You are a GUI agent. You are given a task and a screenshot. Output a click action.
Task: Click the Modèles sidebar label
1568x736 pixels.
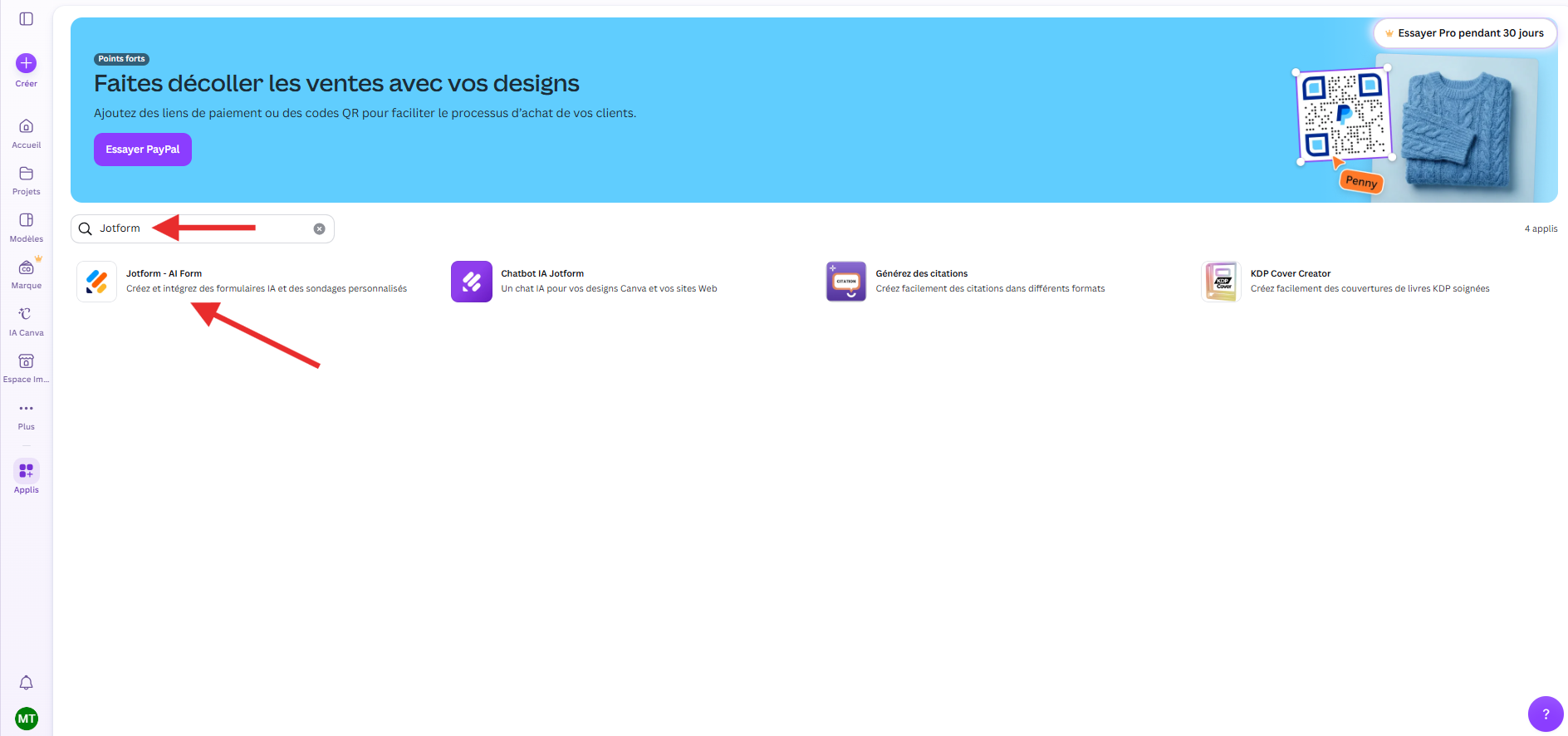pos(27,239)
